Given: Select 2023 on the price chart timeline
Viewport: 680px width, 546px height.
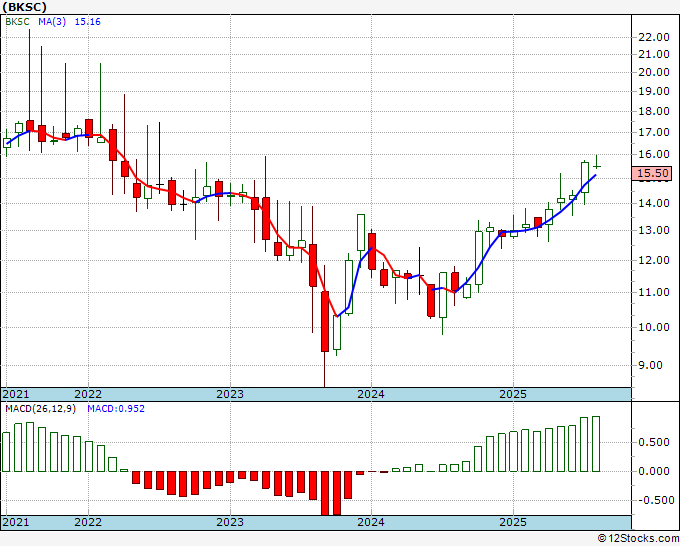Looking at the screenshot, I should 230,394.
